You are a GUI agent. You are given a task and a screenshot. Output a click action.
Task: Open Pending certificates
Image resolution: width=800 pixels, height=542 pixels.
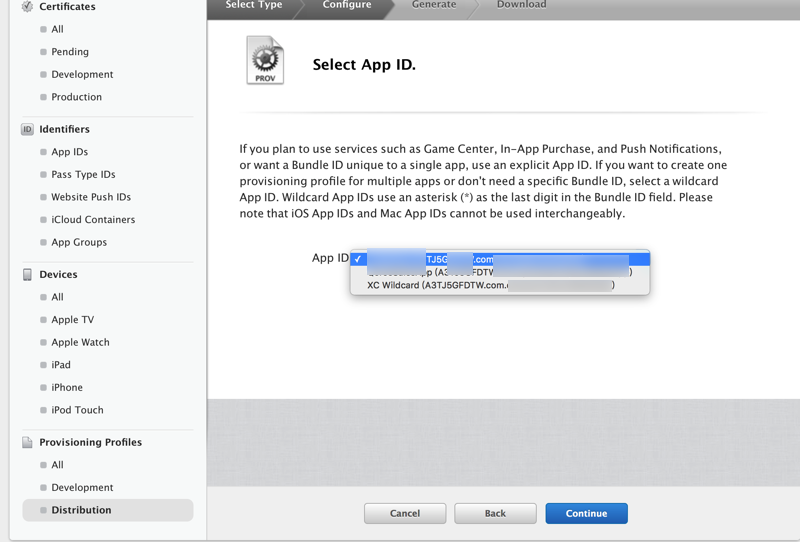(x=70, y=52)
